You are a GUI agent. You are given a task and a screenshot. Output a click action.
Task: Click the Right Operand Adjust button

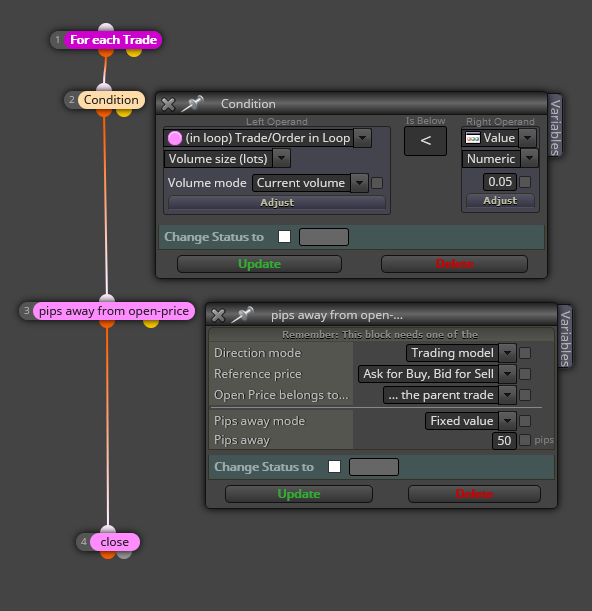tap(500, 201)
